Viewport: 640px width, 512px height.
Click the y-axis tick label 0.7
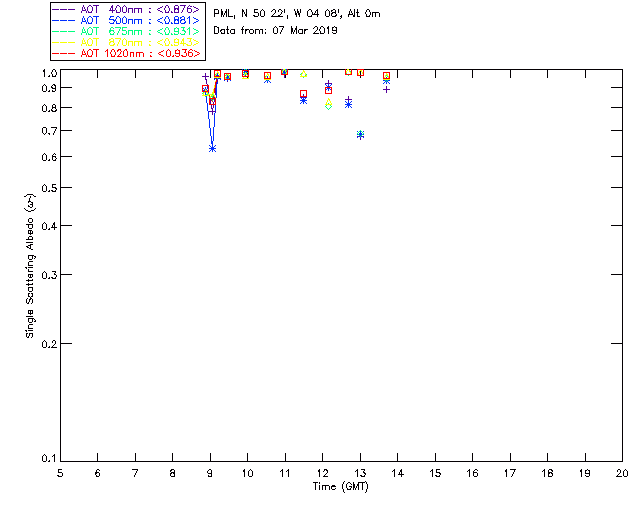click(x=49, y=131)
